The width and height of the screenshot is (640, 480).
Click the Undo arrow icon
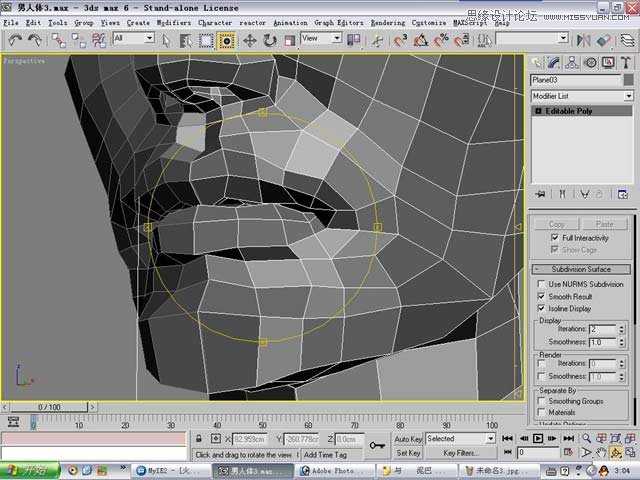[x=16, y=40]
